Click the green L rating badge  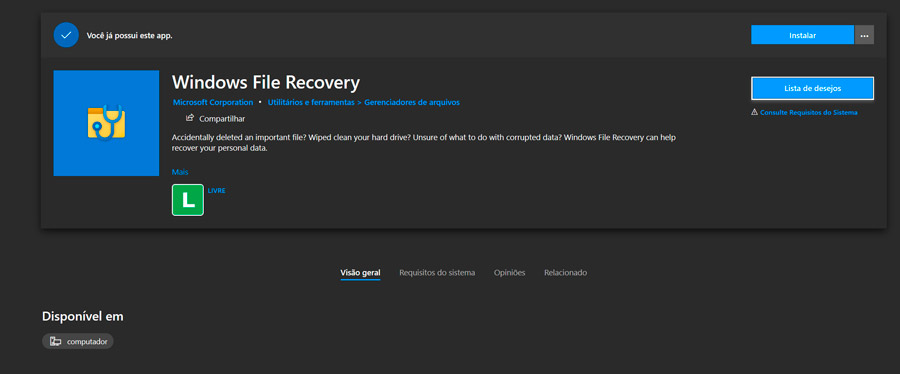pos(188,200)
